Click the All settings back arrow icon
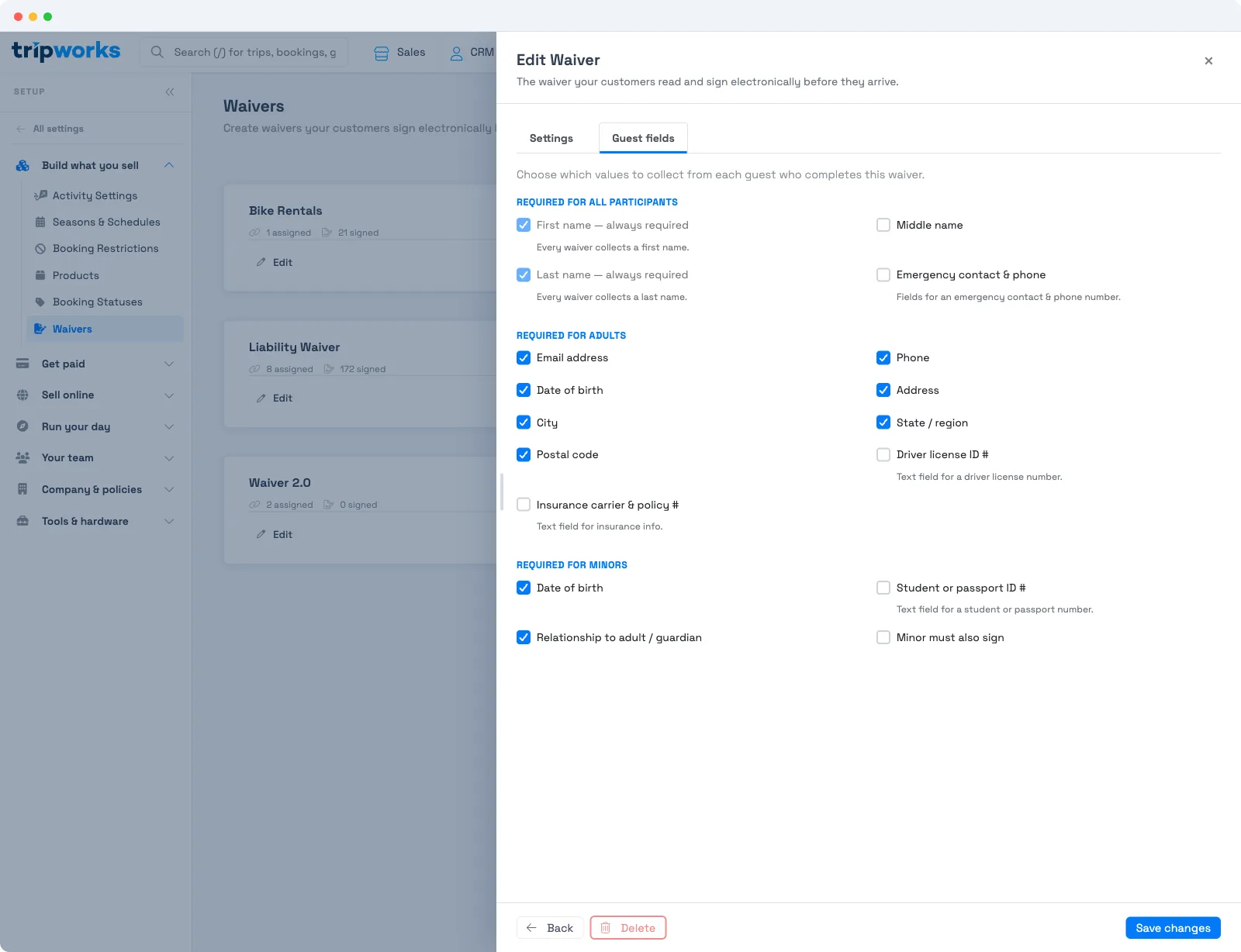 point(21,129)
